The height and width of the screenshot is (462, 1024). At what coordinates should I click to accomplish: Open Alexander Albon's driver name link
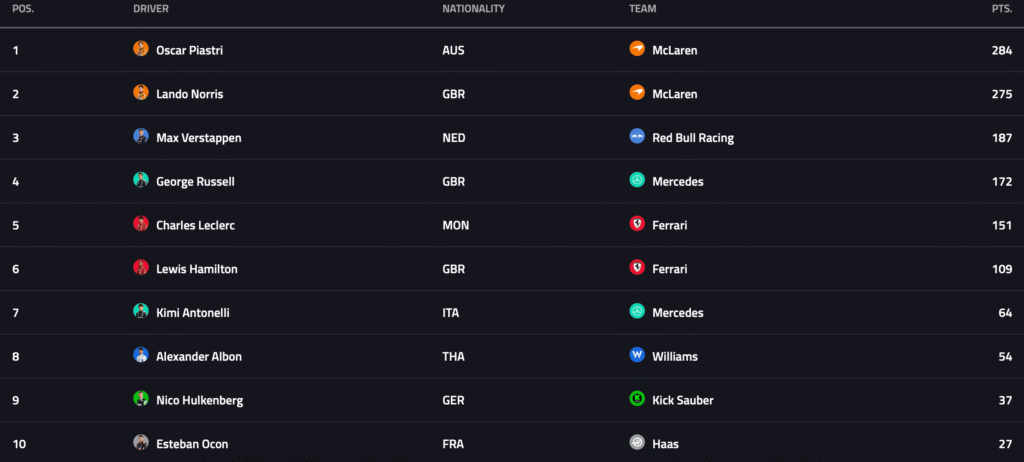pyautogui.click(x=198, y=356)
